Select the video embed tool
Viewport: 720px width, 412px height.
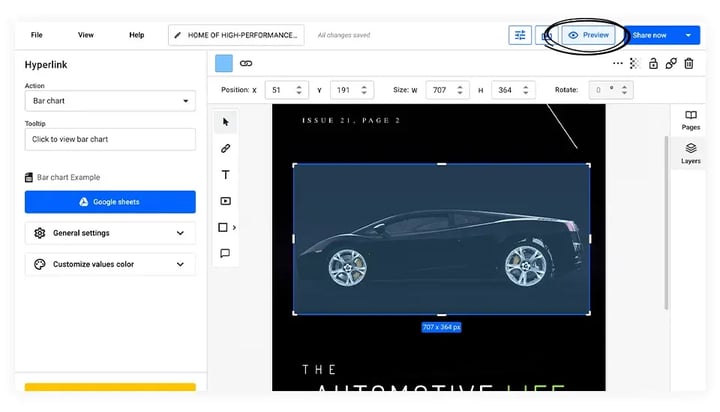tap(225, 201)
